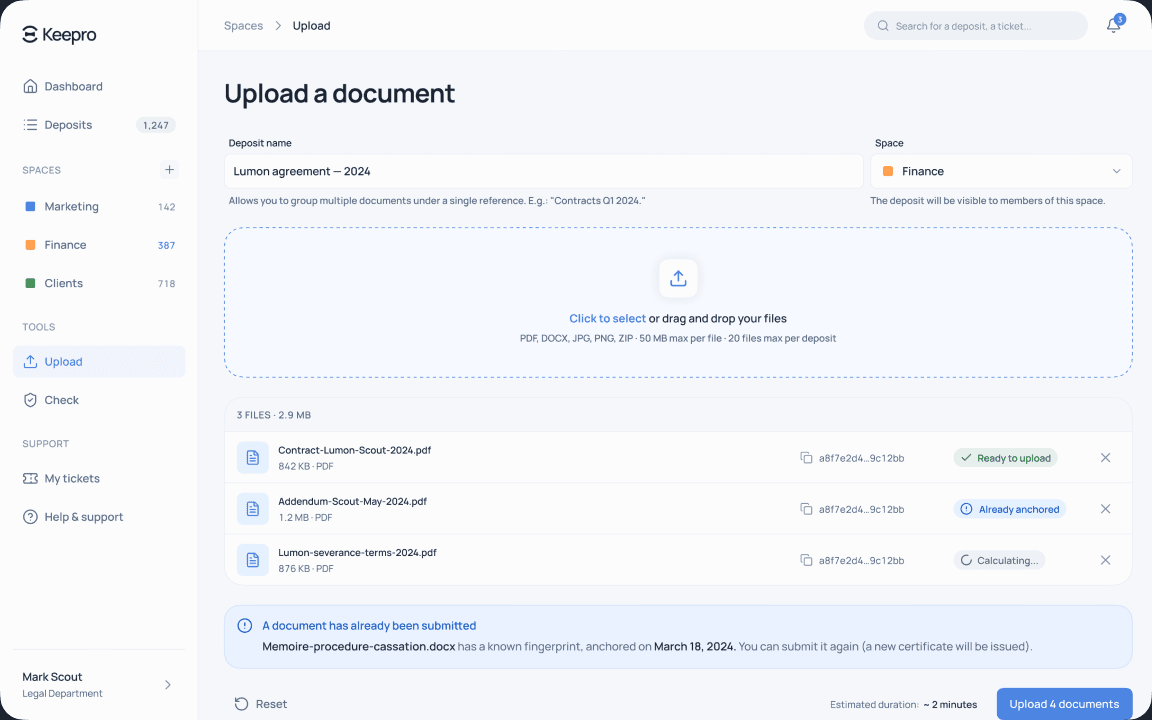Image resolution: width=1152 pixels, height=720 pixels.
Task: Open the Marketing space
Action: 99,206
